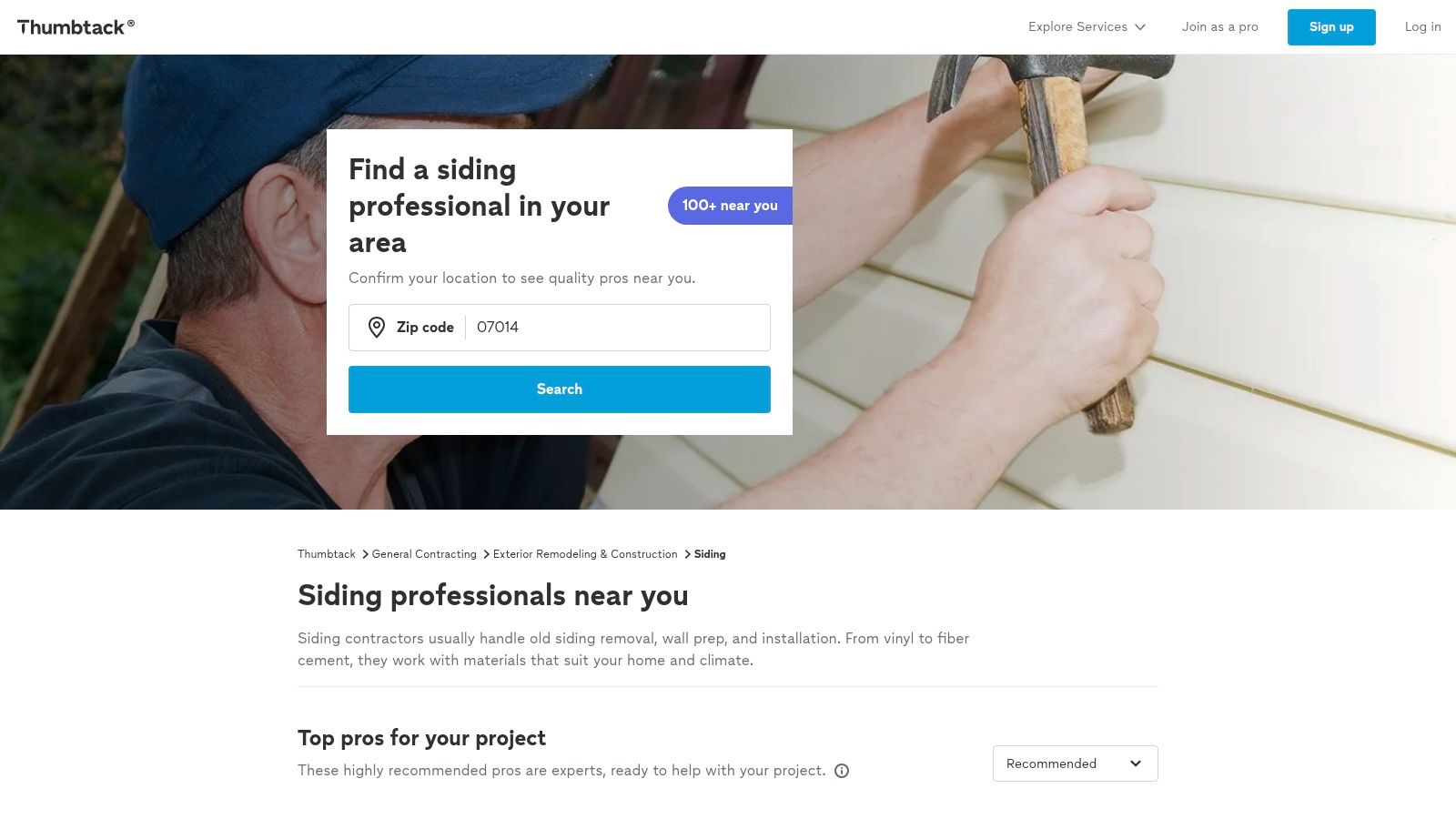The width and height of the screenshot is (1456, 819).
Task: Click the Top pros for your project heading
Action: click(421, 738)
